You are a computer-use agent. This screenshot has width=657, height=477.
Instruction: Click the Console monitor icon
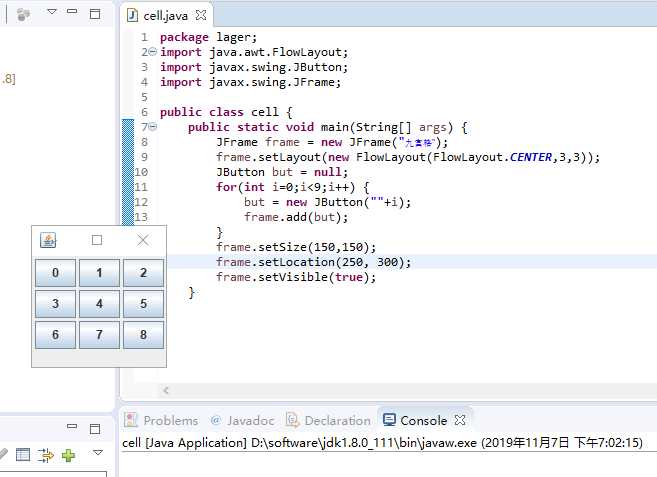pos(389,420)
